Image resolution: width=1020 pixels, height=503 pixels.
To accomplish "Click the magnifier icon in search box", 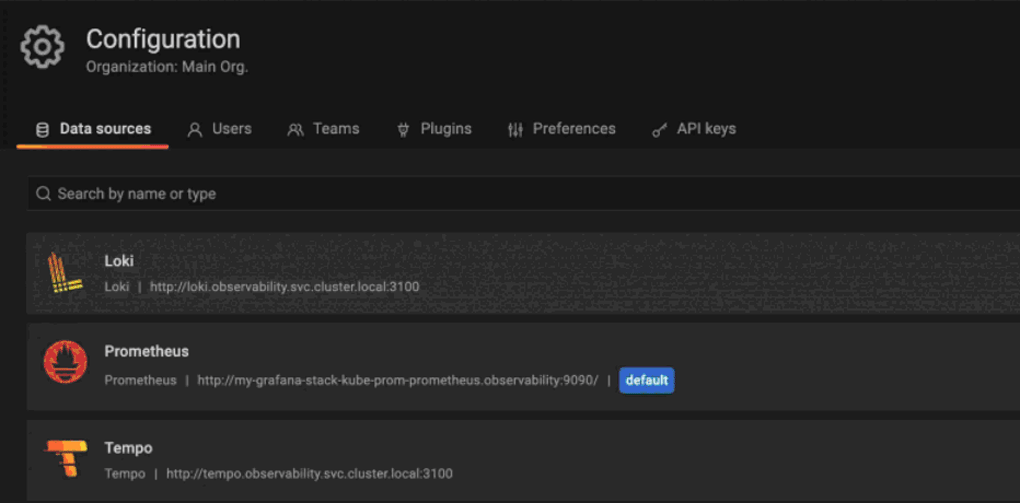I will tap(44, 194).
